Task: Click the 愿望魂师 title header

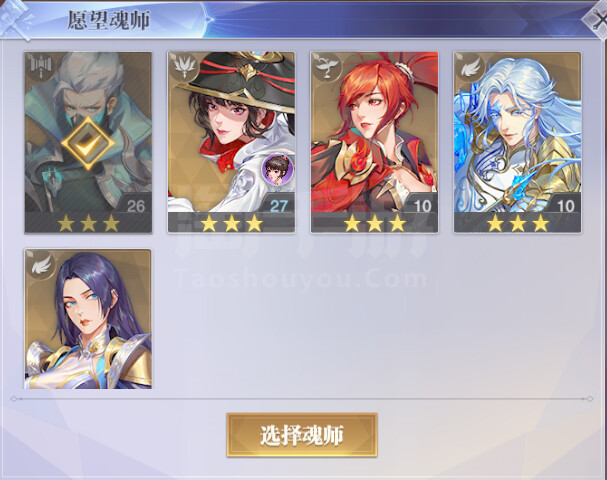Action: [109, 20]
